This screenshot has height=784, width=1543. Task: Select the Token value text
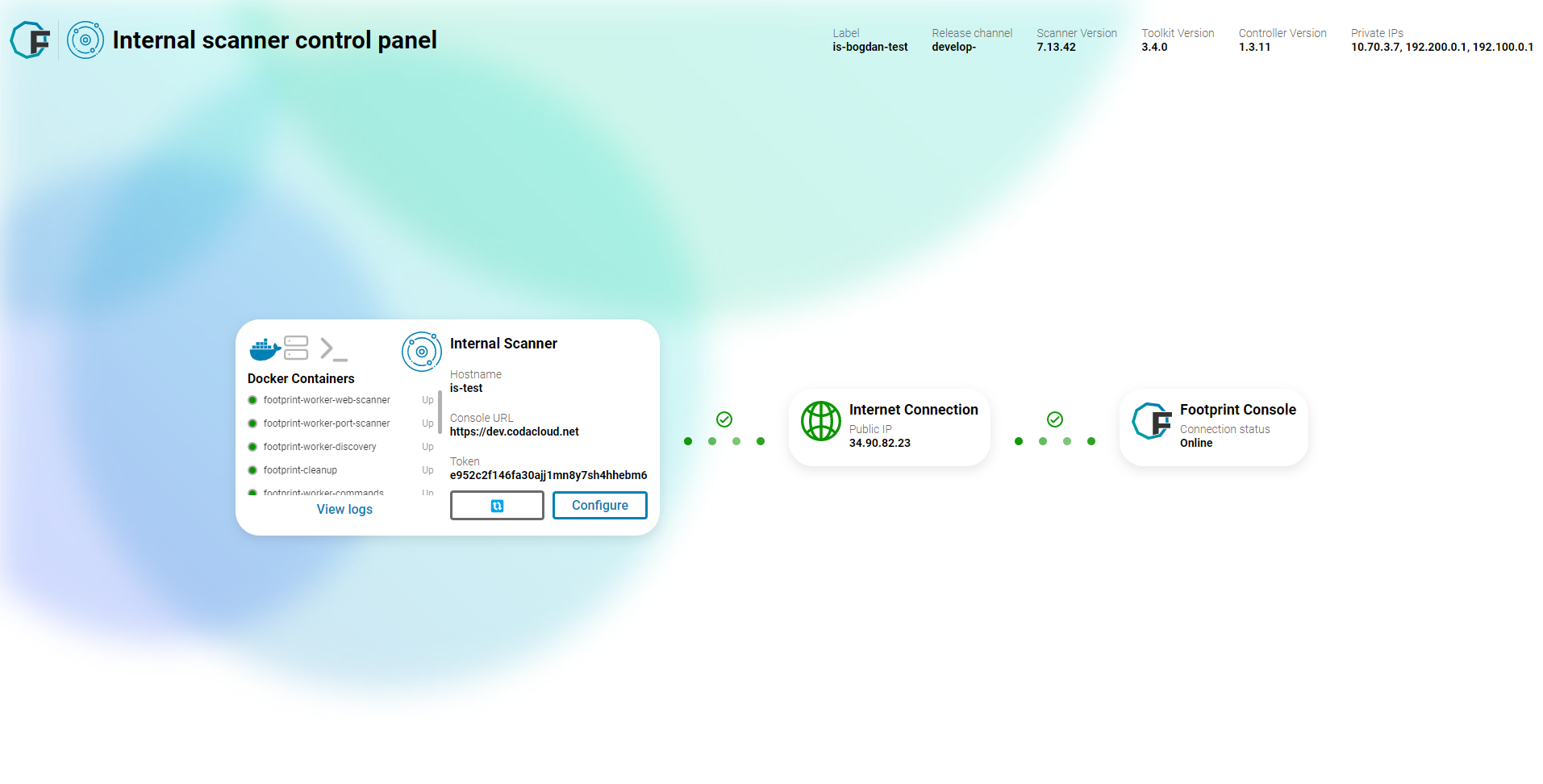click(x=548, y=475)
